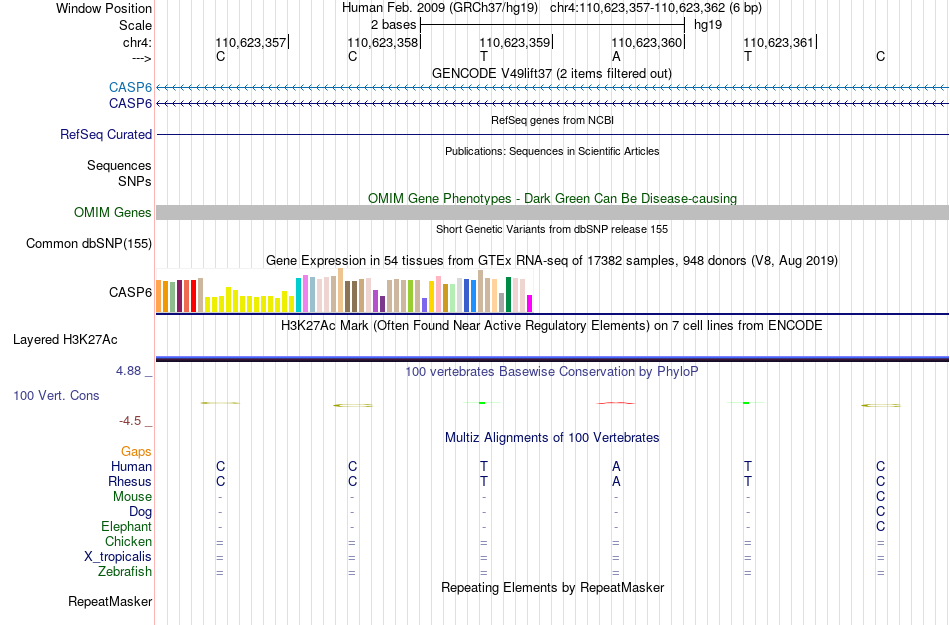950x625 pixels.
Task: Click the dark green GTEx expression bar
Action: (x=508, y=295)
